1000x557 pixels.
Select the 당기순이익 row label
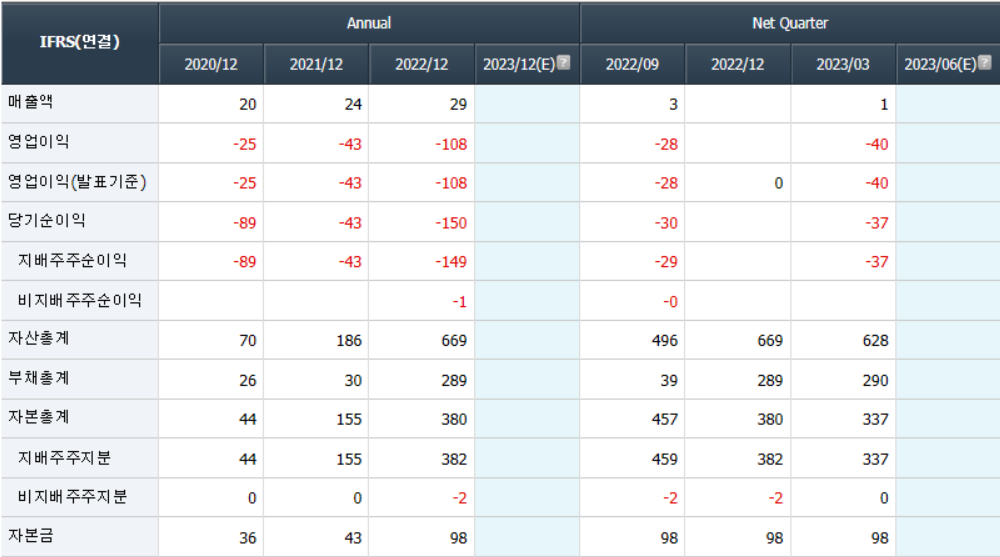click(47, 221)
